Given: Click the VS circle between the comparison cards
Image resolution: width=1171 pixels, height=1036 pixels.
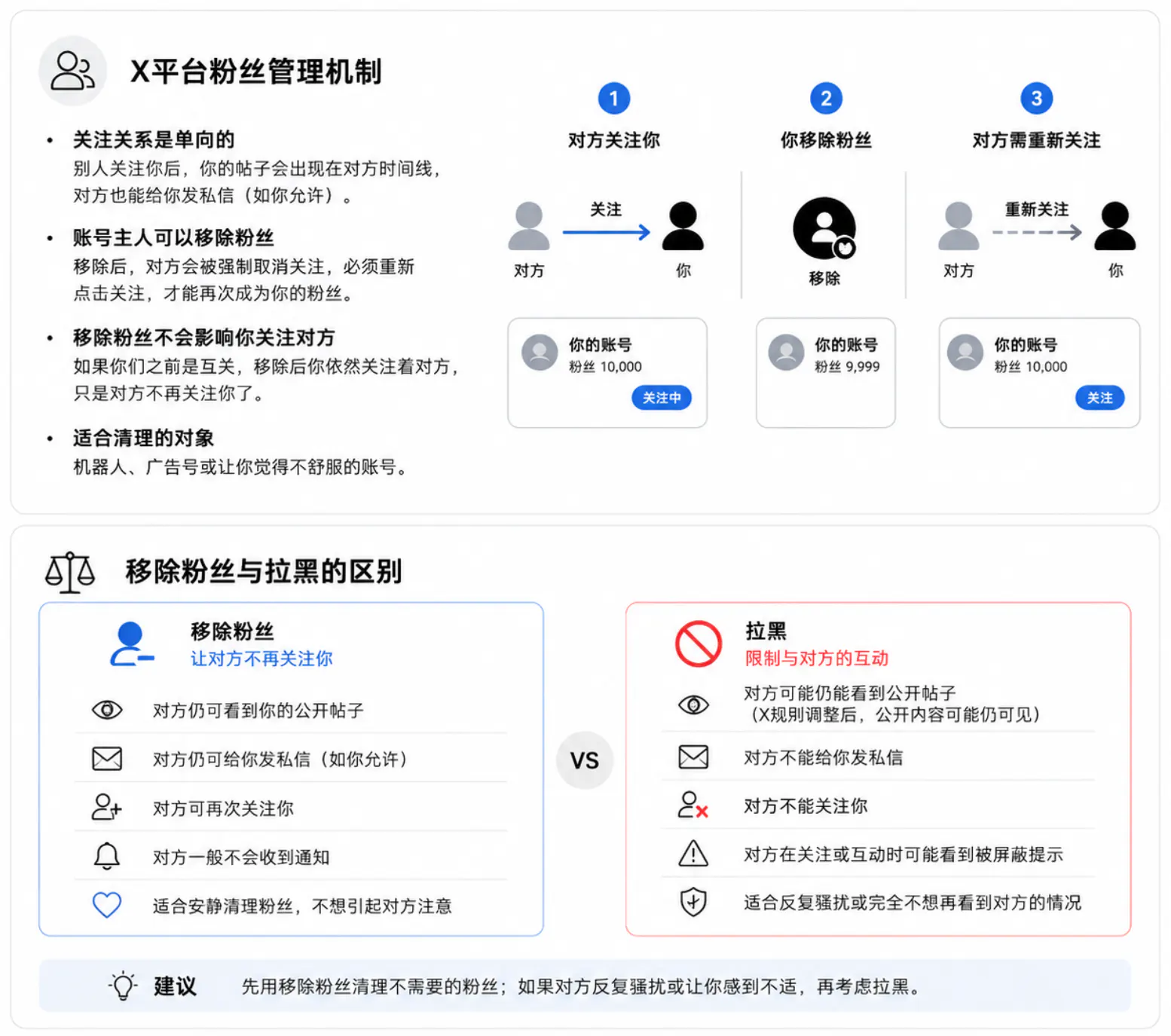Looking at the screenshot, I should (x=585, y=760).
